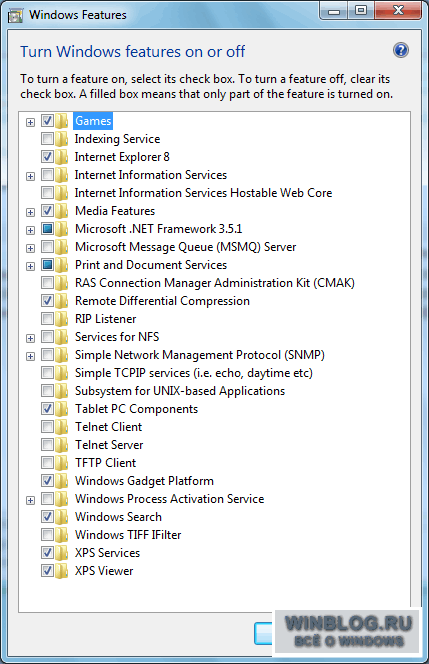
Task: Click the help question mark icon
Action: 401,50
